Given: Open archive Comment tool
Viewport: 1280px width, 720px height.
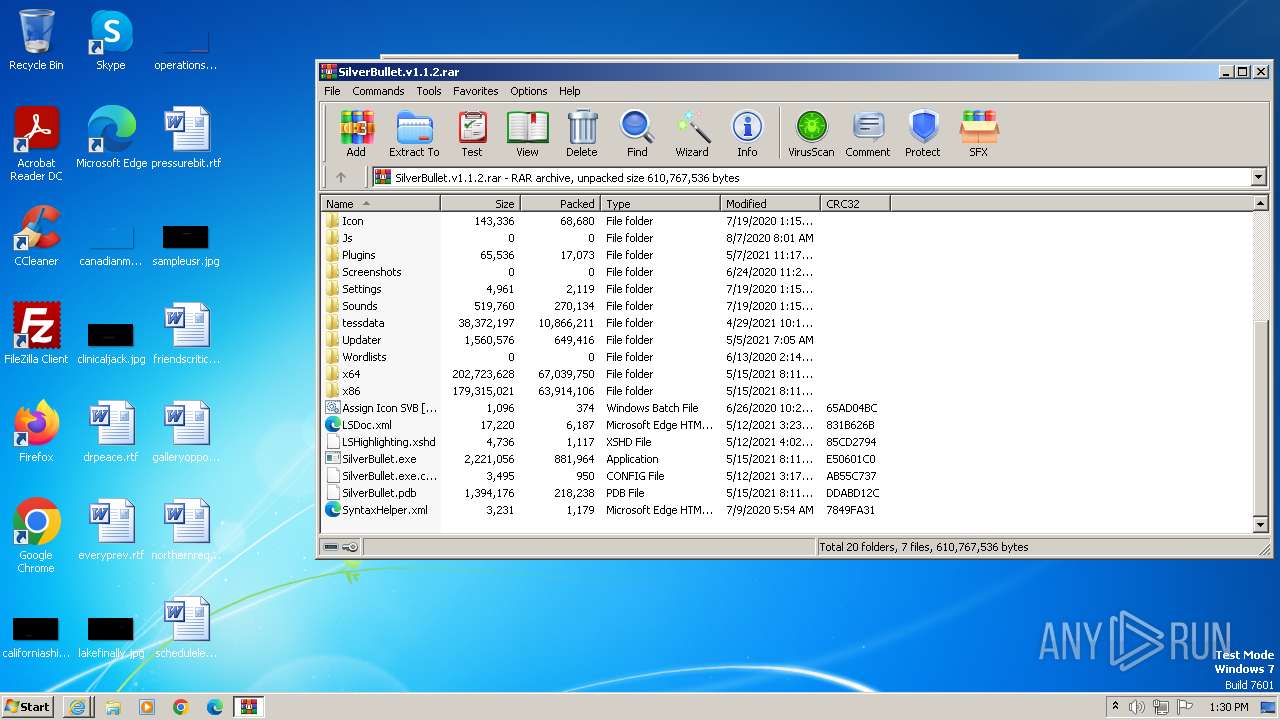Looking at the screenshot, I should [x=867, y=134].
